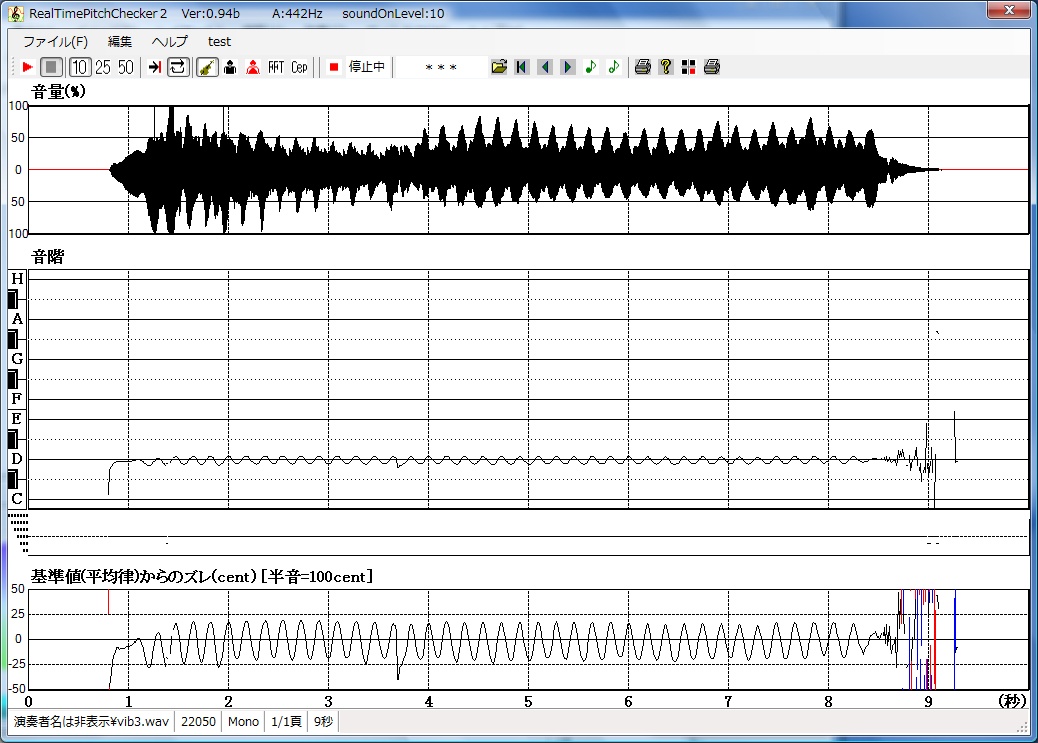Click the second green music note icon
Image resolution: width=1038 pixels, height=743 pixels.
(x=614, y=67)
